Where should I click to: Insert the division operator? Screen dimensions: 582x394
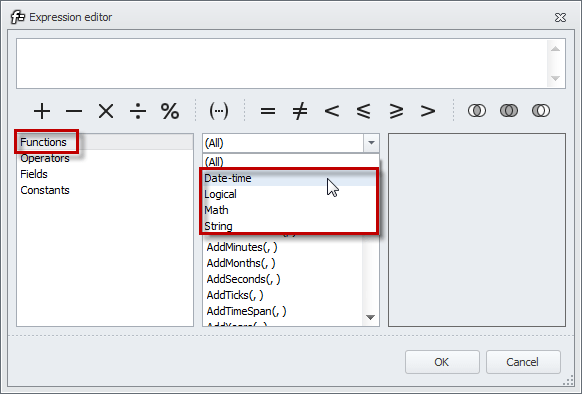[138, 111]
